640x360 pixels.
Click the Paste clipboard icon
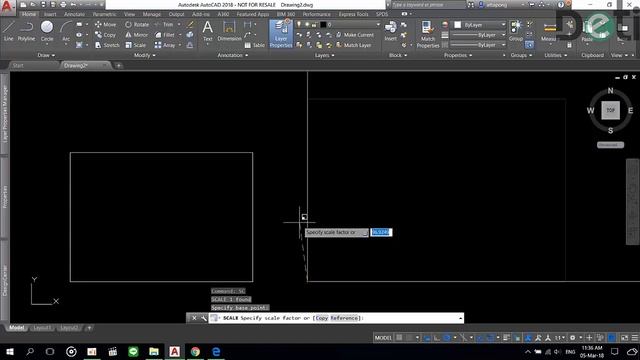pos(587,31)
